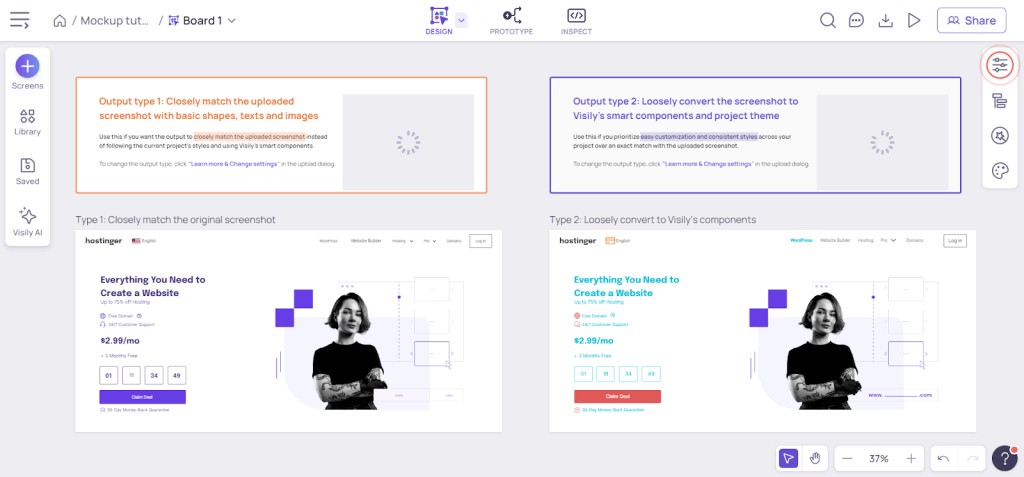Open the search magnifier icon

[827, 20]
